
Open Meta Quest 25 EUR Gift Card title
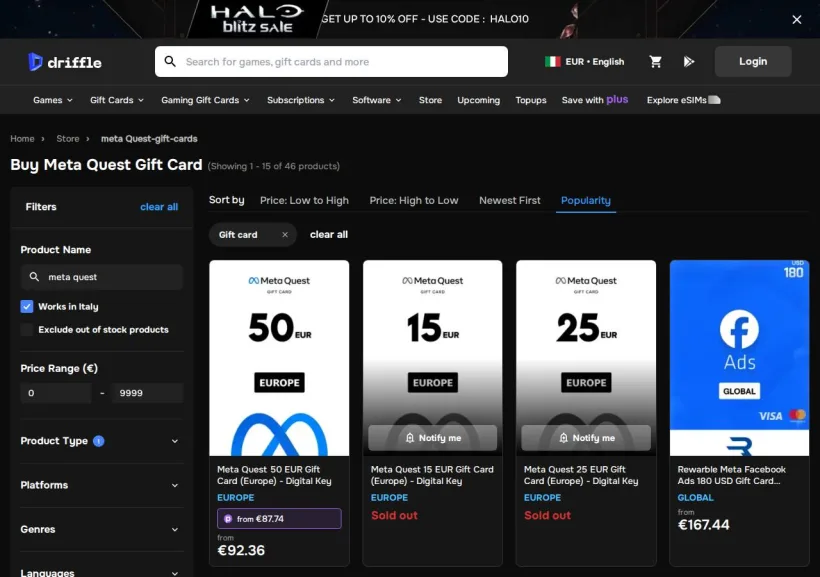pos(581,475)
